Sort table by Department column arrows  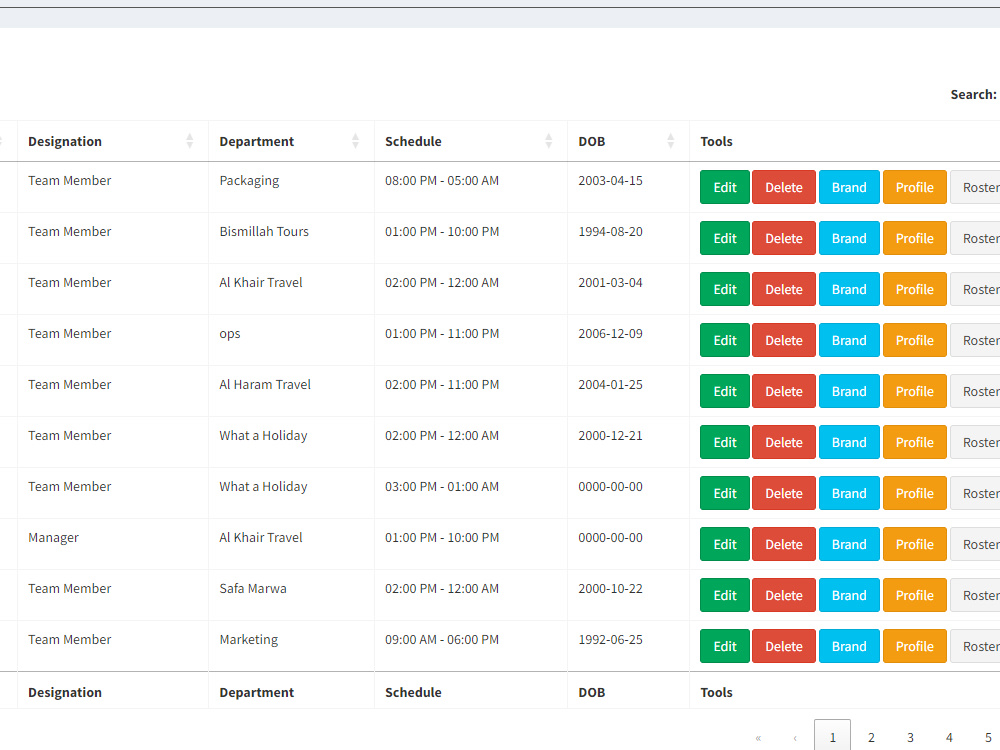click(x=355, y=141)
